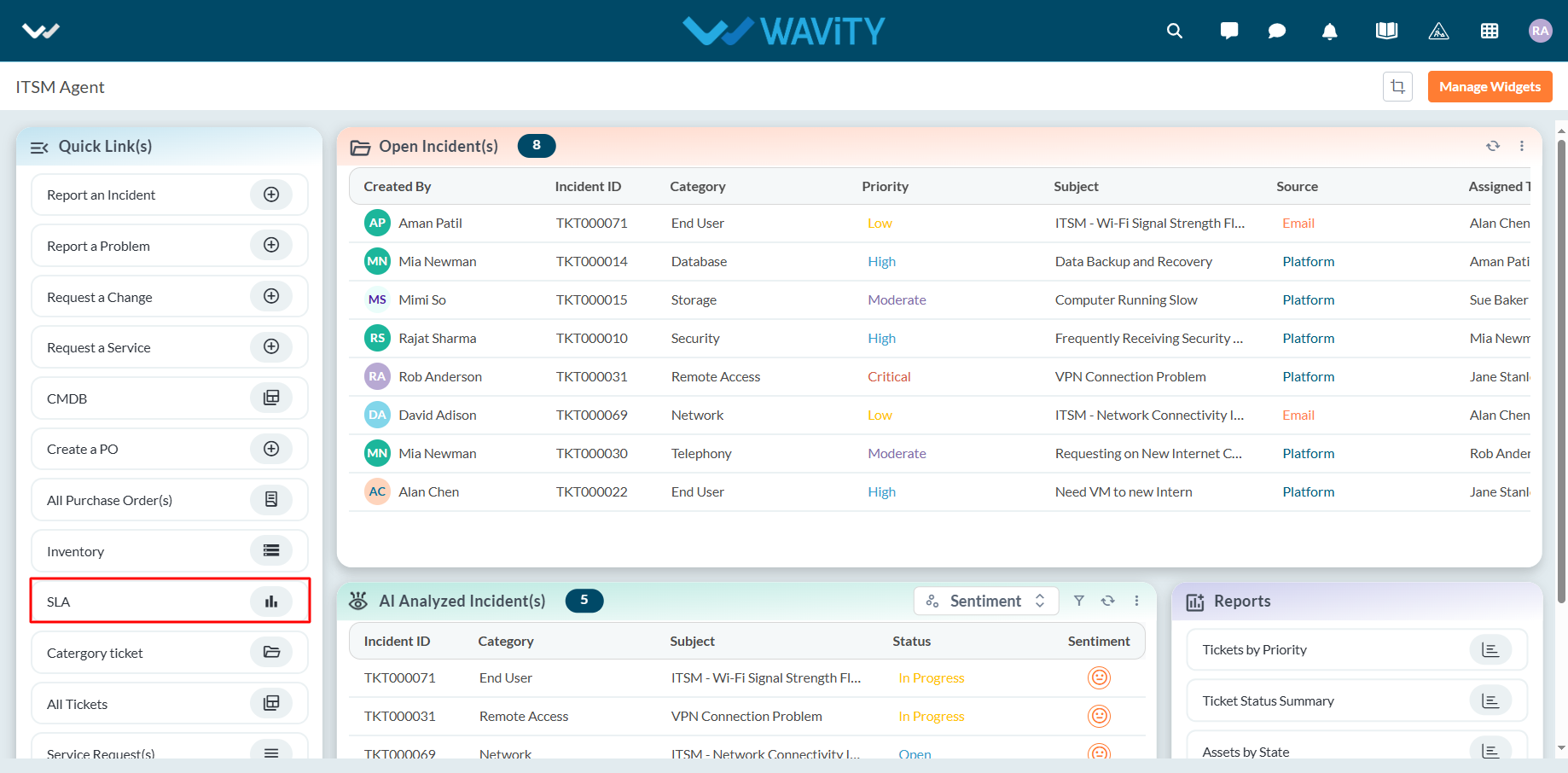Open the Open Incident(s) widget options menu
Viewport: 1568px width, 773px height.
[1522, 146]
